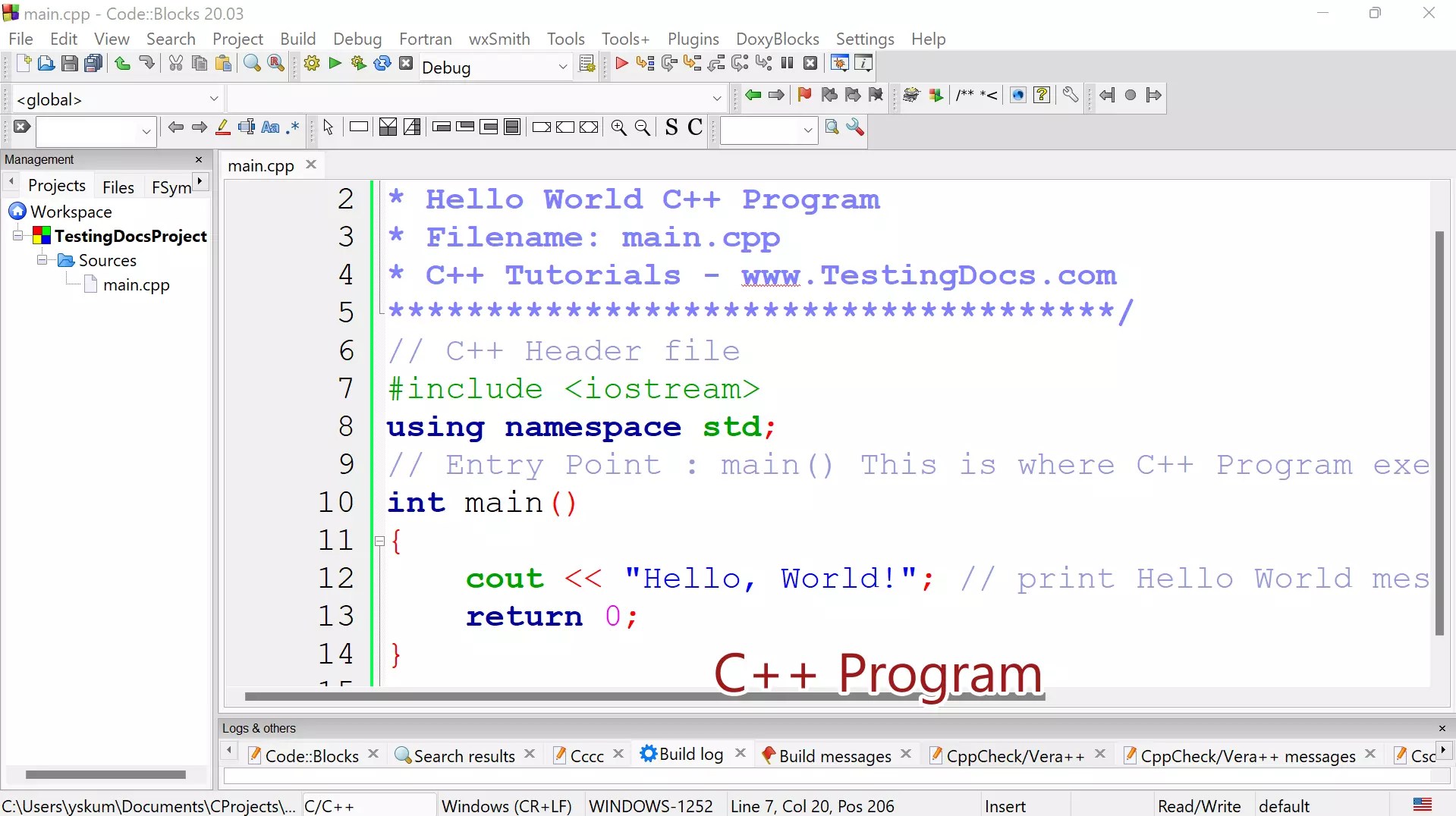Click the editor vertical scrollbar thumb
Screen dimensions: 1456x816
(1439, 433)
